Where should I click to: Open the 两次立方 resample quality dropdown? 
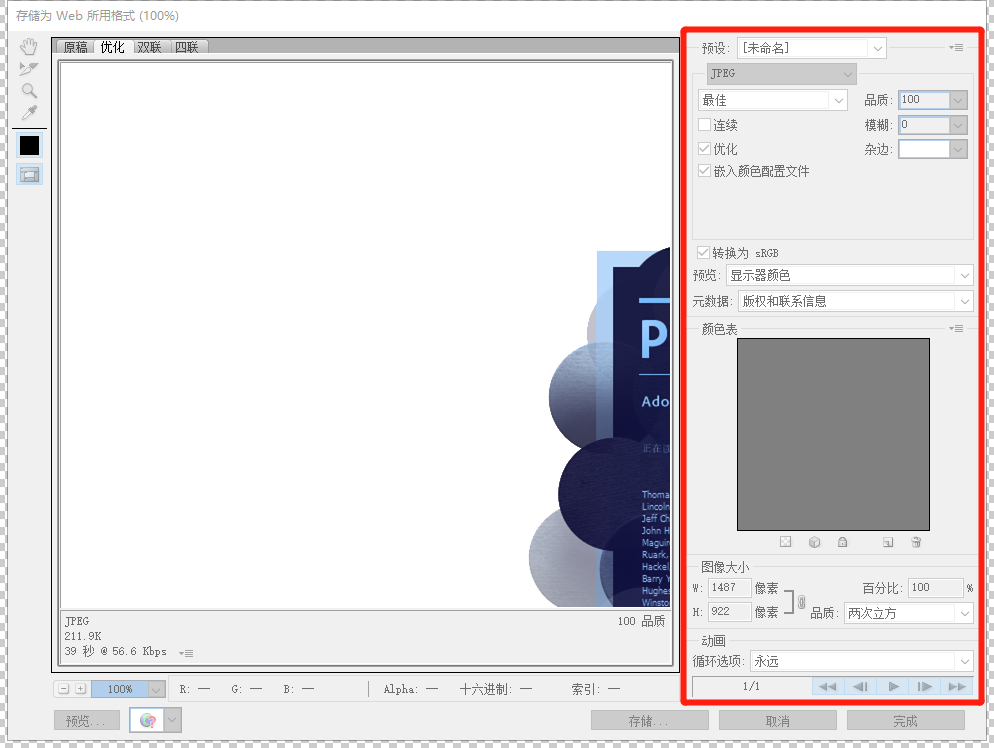[x=908, y=613]
